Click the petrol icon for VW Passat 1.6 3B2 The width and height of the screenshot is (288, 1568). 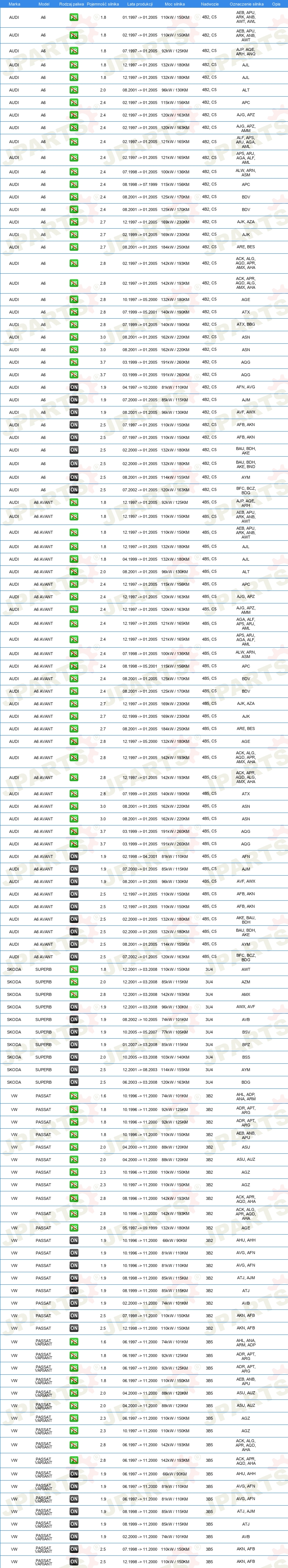tap(74, 1096)
